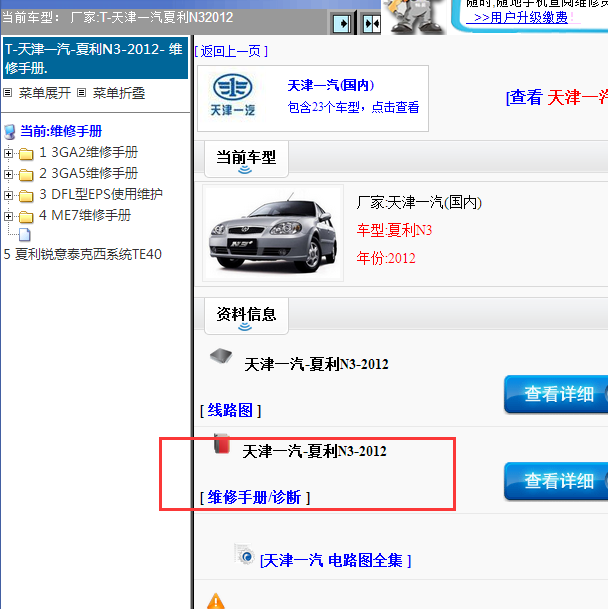Click folder icon of 1 3GA2维修手册
The image size is (608, 609).
(x=26, y=154)
